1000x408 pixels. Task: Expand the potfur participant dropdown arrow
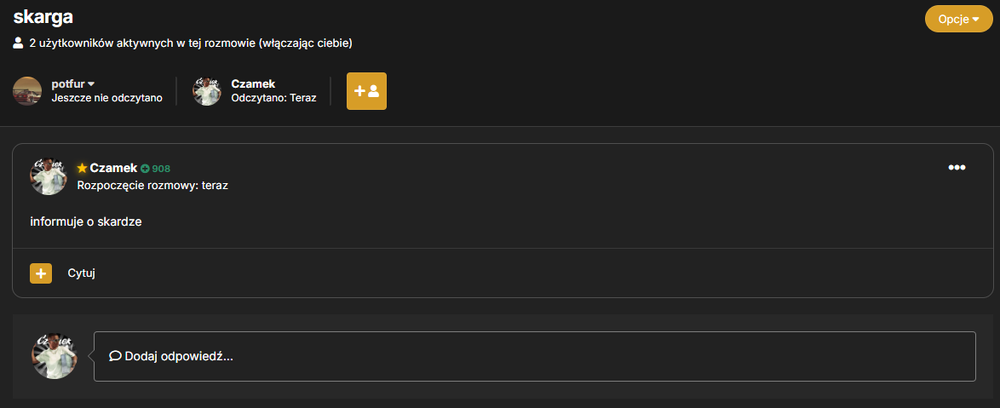91,84
